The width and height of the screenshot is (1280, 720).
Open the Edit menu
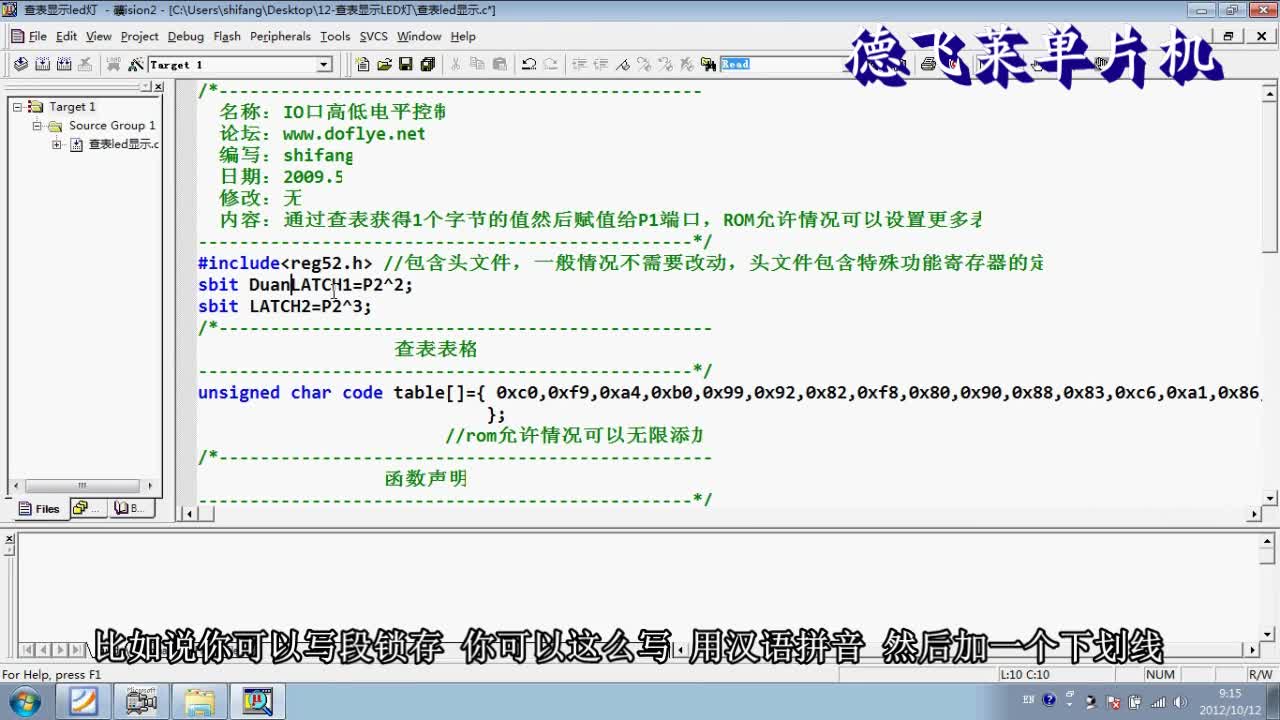pos(66,36)
